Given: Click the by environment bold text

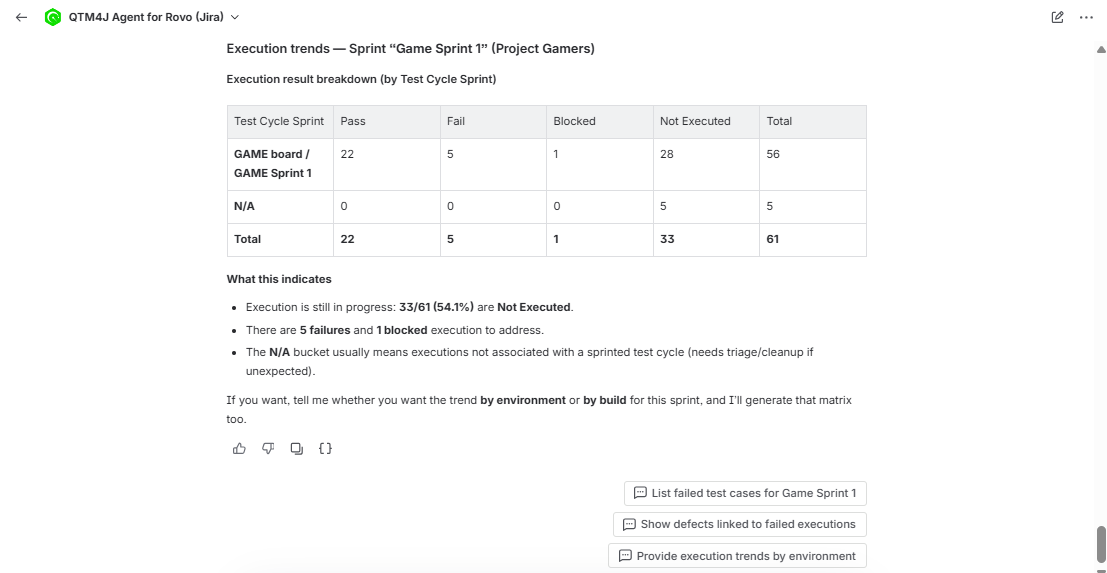Looking at the screenshot, I should point(522,400).
